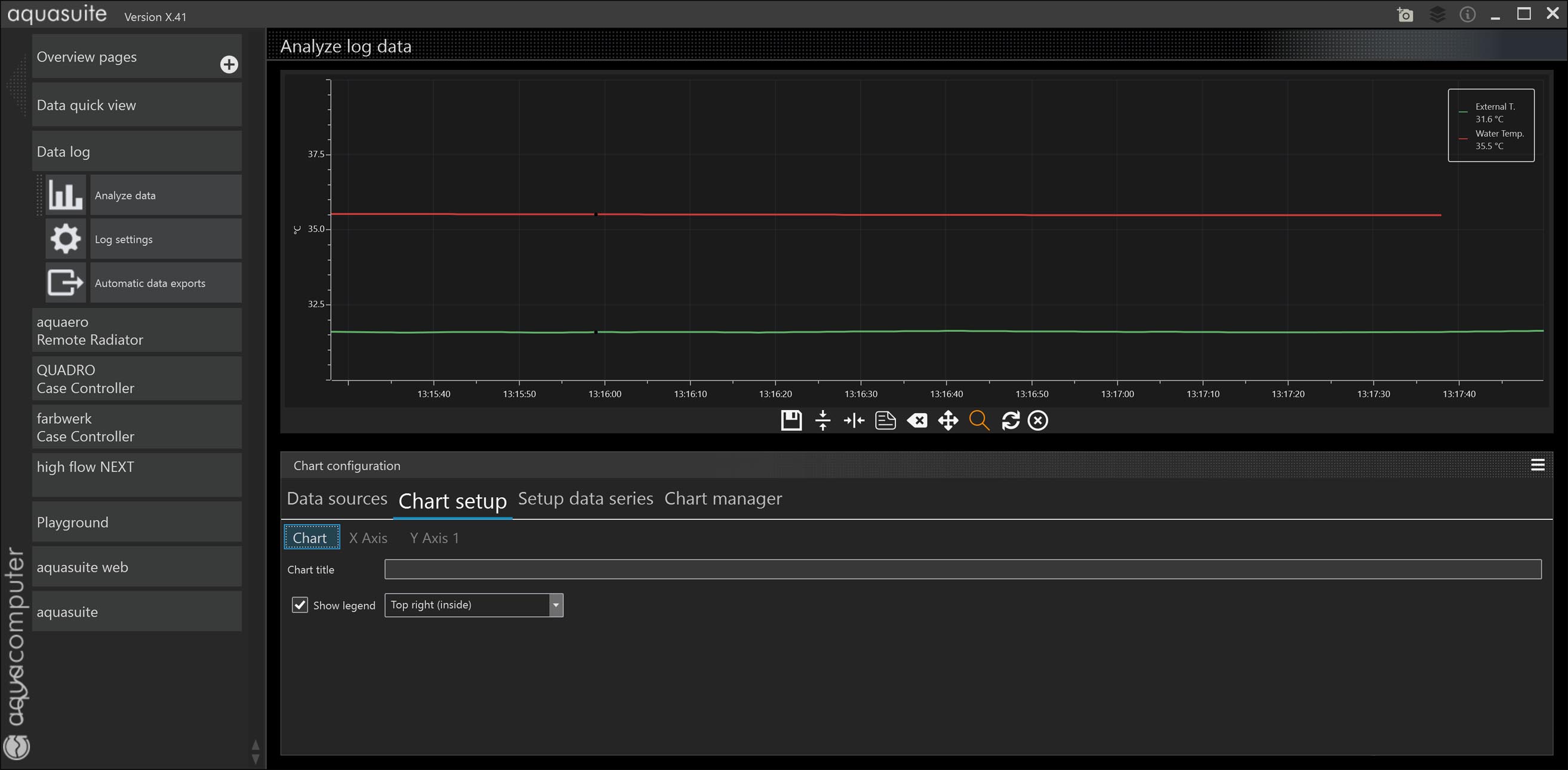Screen dimensions: 1568x770
Task: Click the camera screenshot icon in title bar
Action: point(1405,14)
